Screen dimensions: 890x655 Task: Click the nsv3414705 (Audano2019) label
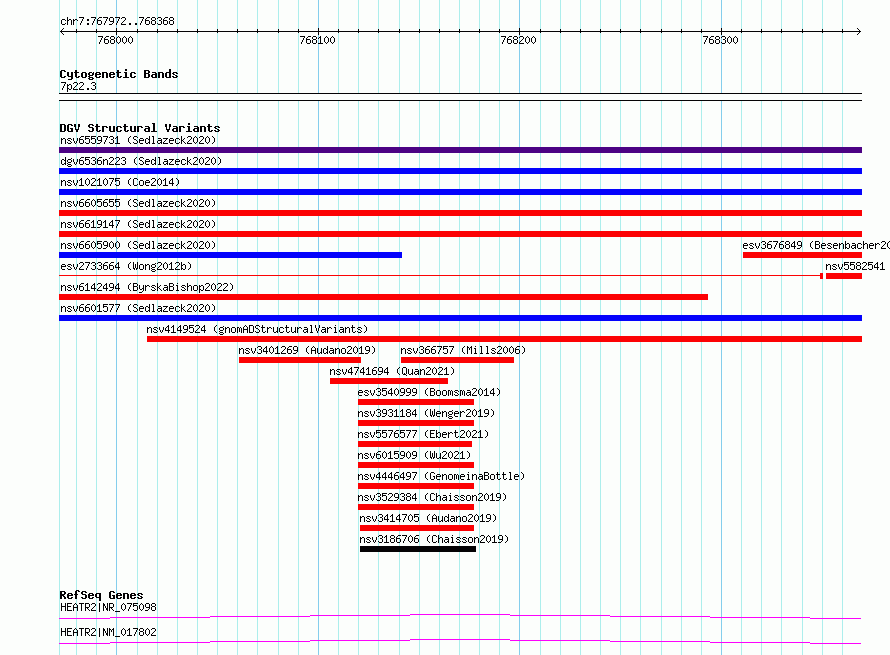[428, 518]
